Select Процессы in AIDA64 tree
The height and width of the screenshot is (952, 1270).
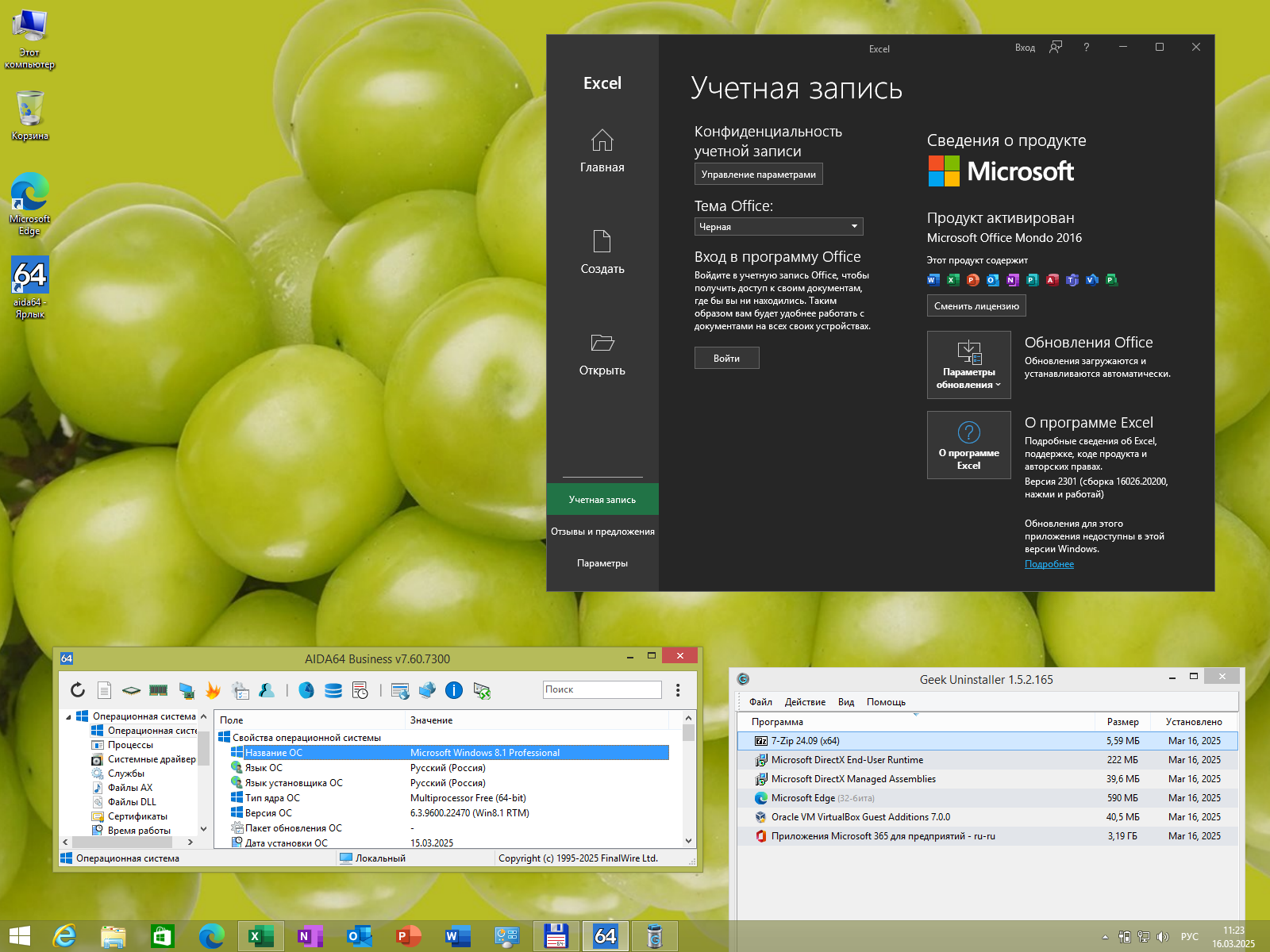pyautogui.click(x=130, y=745)
